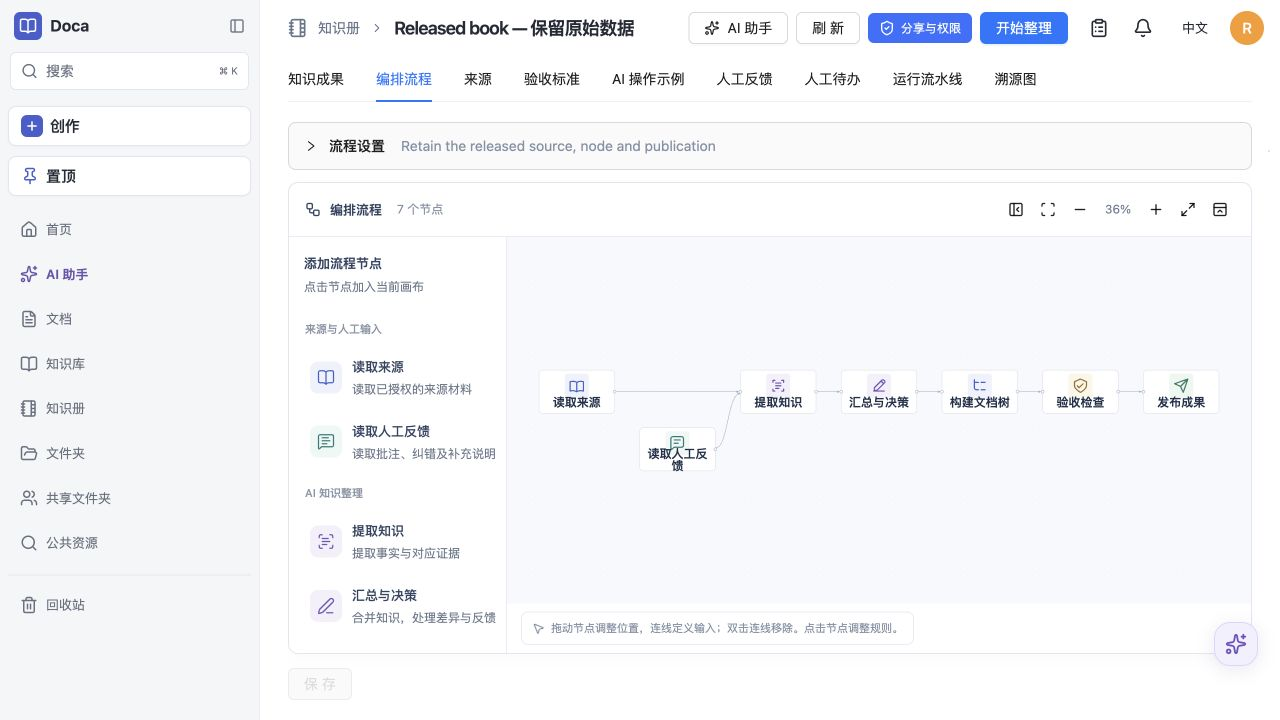Image resolution: width=1280 pixels, height=720 pixels.
Task: Open 共享文件夹 in the sidebar
Action: click(x=129, y=498)
